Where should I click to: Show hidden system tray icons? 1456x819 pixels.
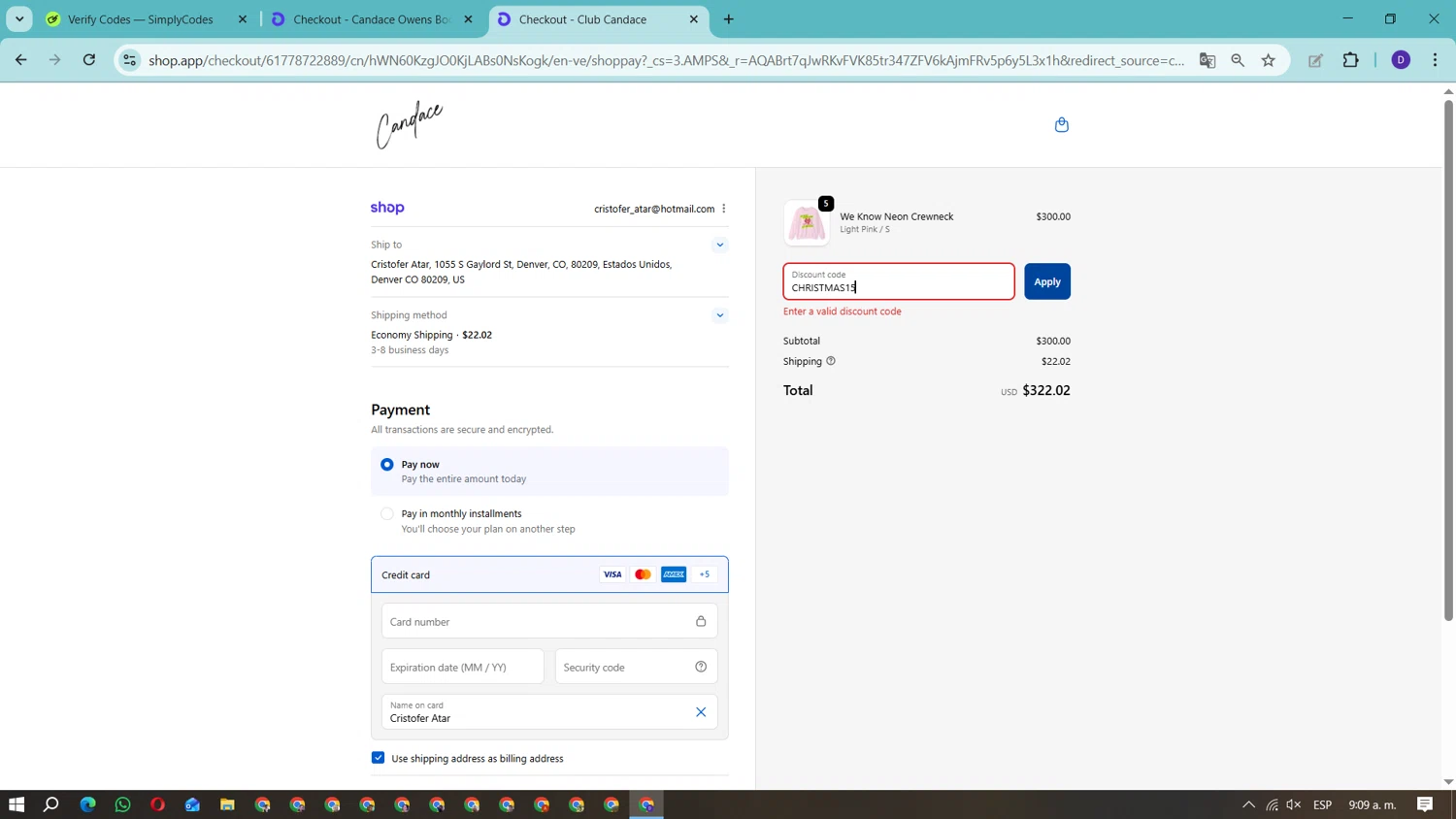tap(1248, 804)
